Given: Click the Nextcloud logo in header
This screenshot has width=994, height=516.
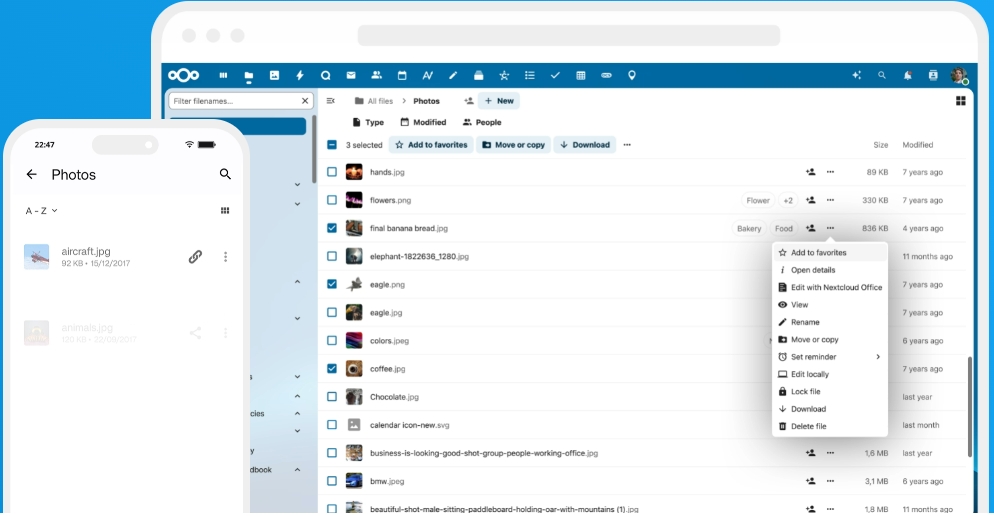Looking at the screenshot, I should coord(183,75).
